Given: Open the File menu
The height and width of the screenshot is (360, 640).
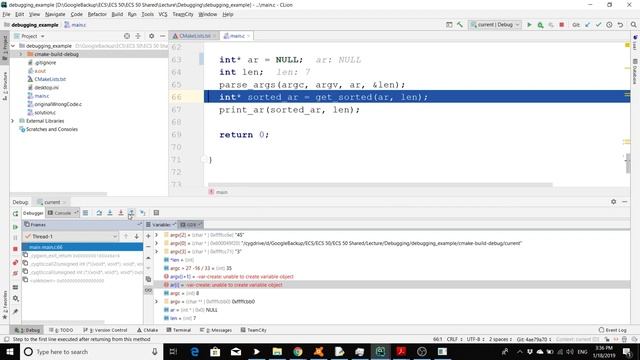Looking at the screenshot, I should 6,14.
